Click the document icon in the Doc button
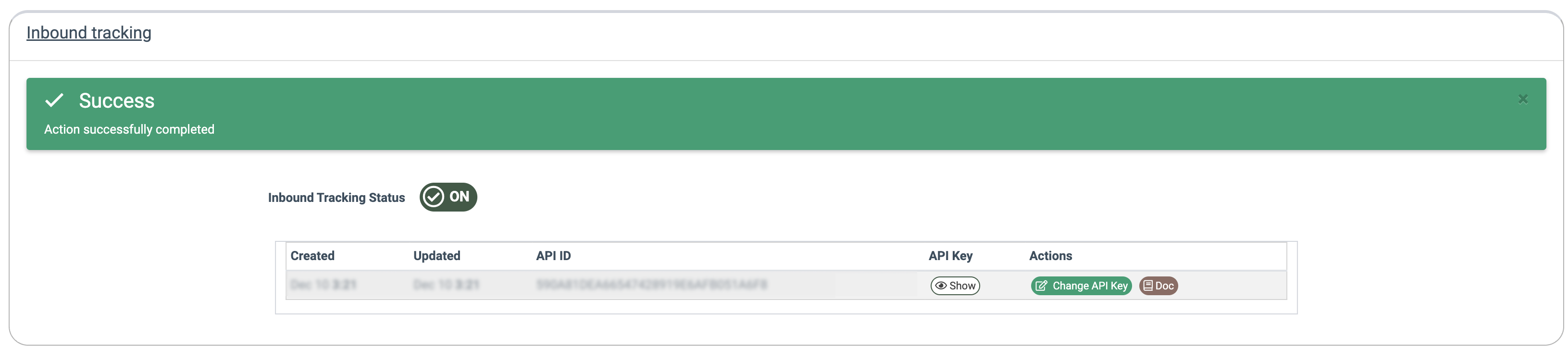The width and height of the screenshot is (1568, 350). coord(1148,286)
